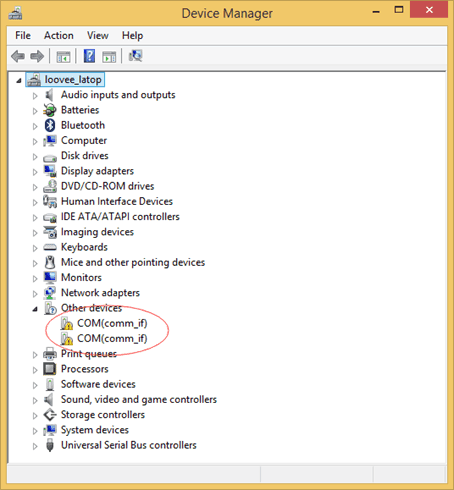This screenshot has width=454, height=490.
Task: Select the Processors category label
Action: pyautogui.click(x=85, y=369)
